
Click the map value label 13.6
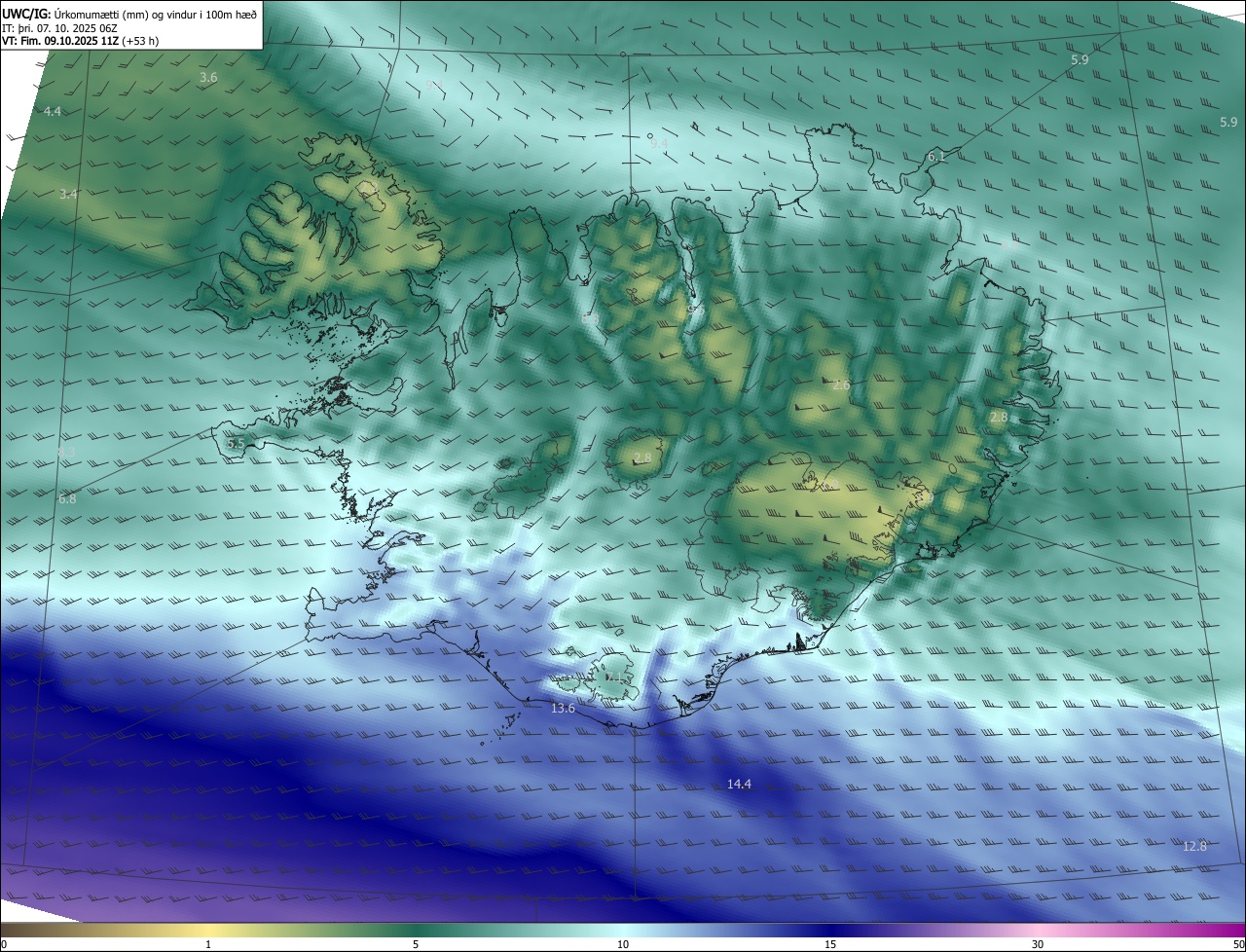point(563,709)
